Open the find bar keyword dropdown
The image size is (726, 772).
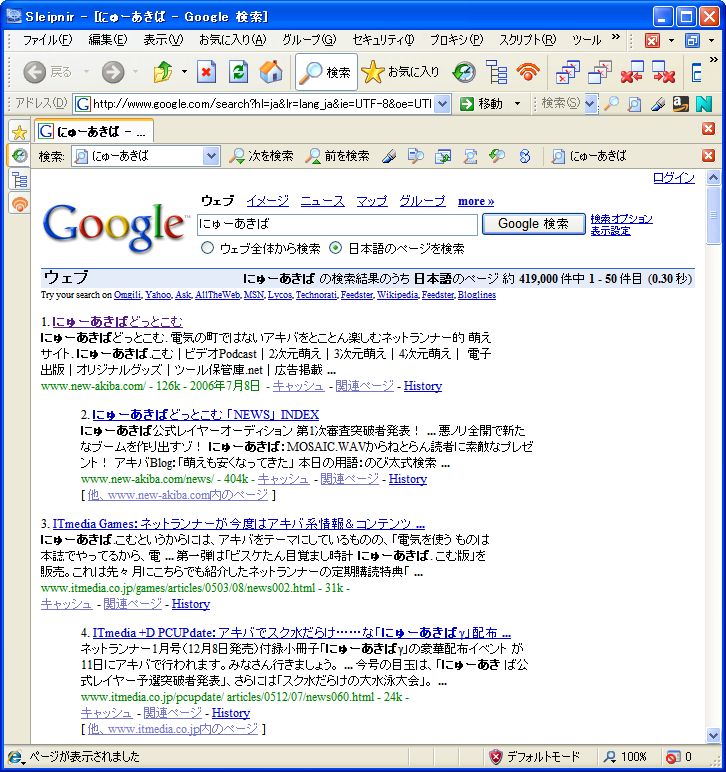[x=211, y=156]
